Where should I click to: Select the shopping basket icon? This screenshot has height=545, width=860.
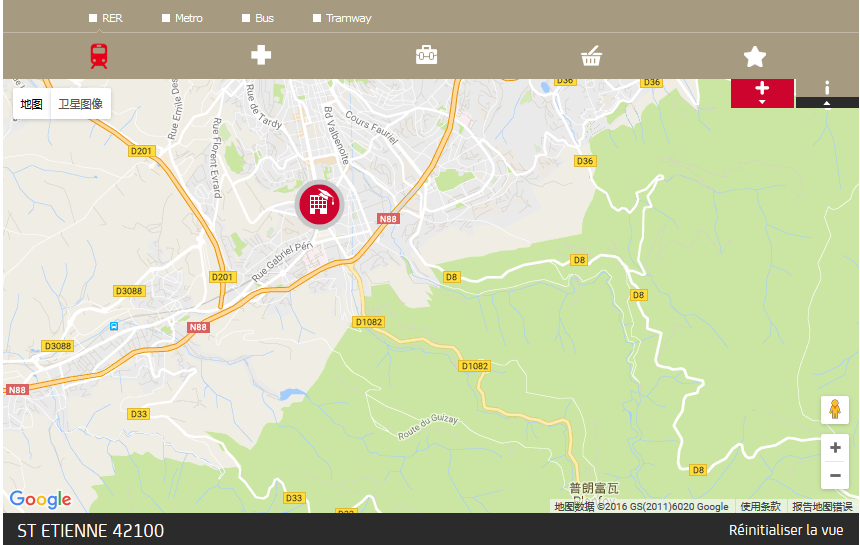point(591,56)
